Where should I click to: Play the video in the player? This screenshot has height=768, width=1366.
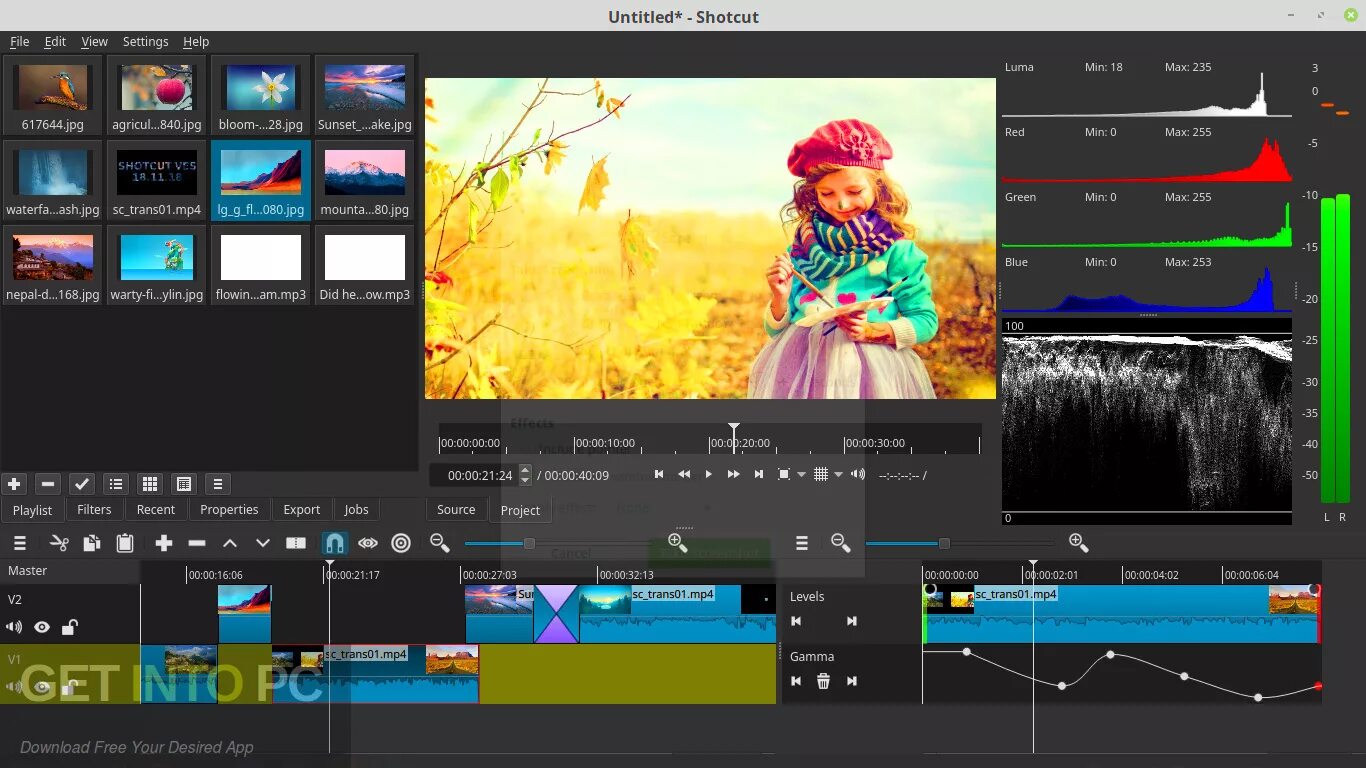tap(709, 474)
